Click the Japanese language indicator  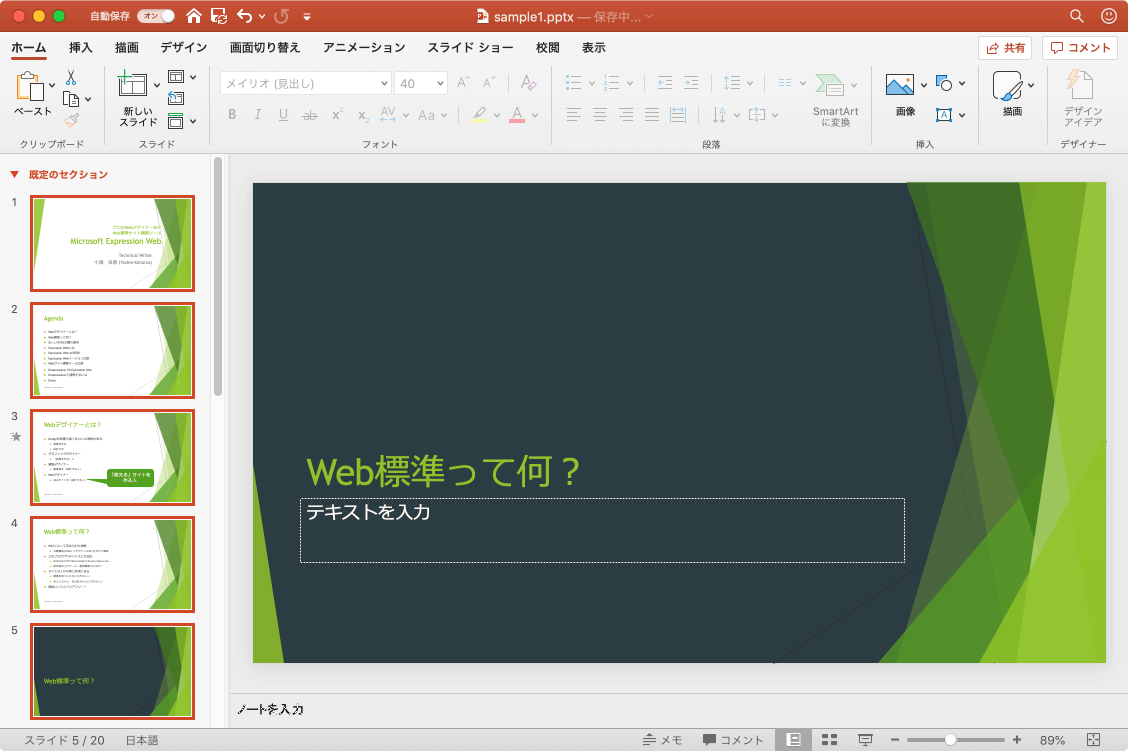142,739
